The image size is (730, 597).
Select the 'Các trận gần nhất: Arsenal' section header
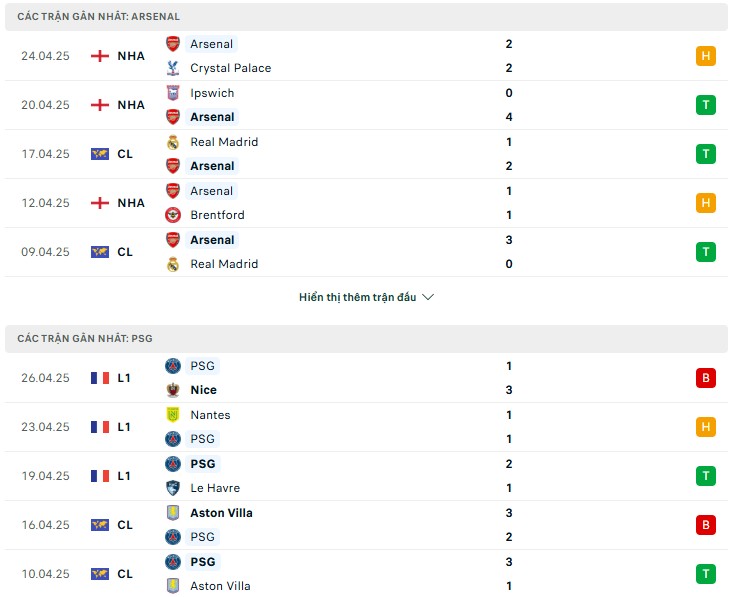[99, 17]
